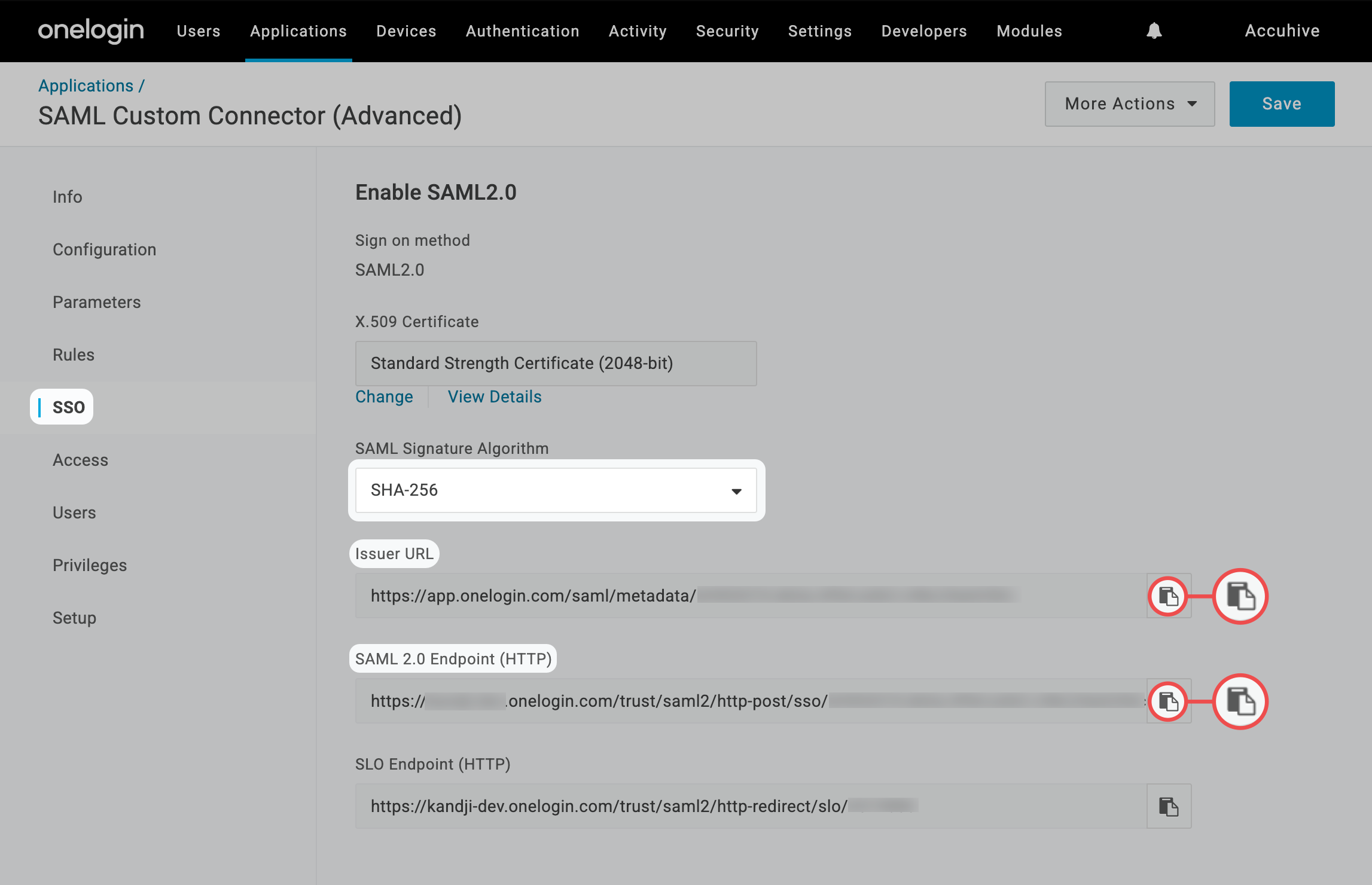Click the notification bell icon
The image size is (1372, 885).
click(1154, 30)
